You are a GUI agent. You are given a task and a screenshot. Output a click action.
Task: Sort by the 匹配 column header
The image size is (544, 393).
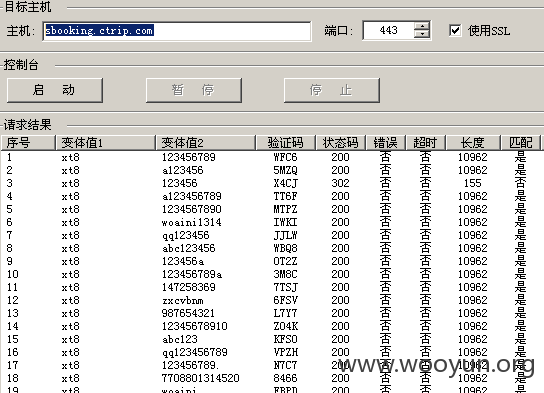(x=520, y=143)
